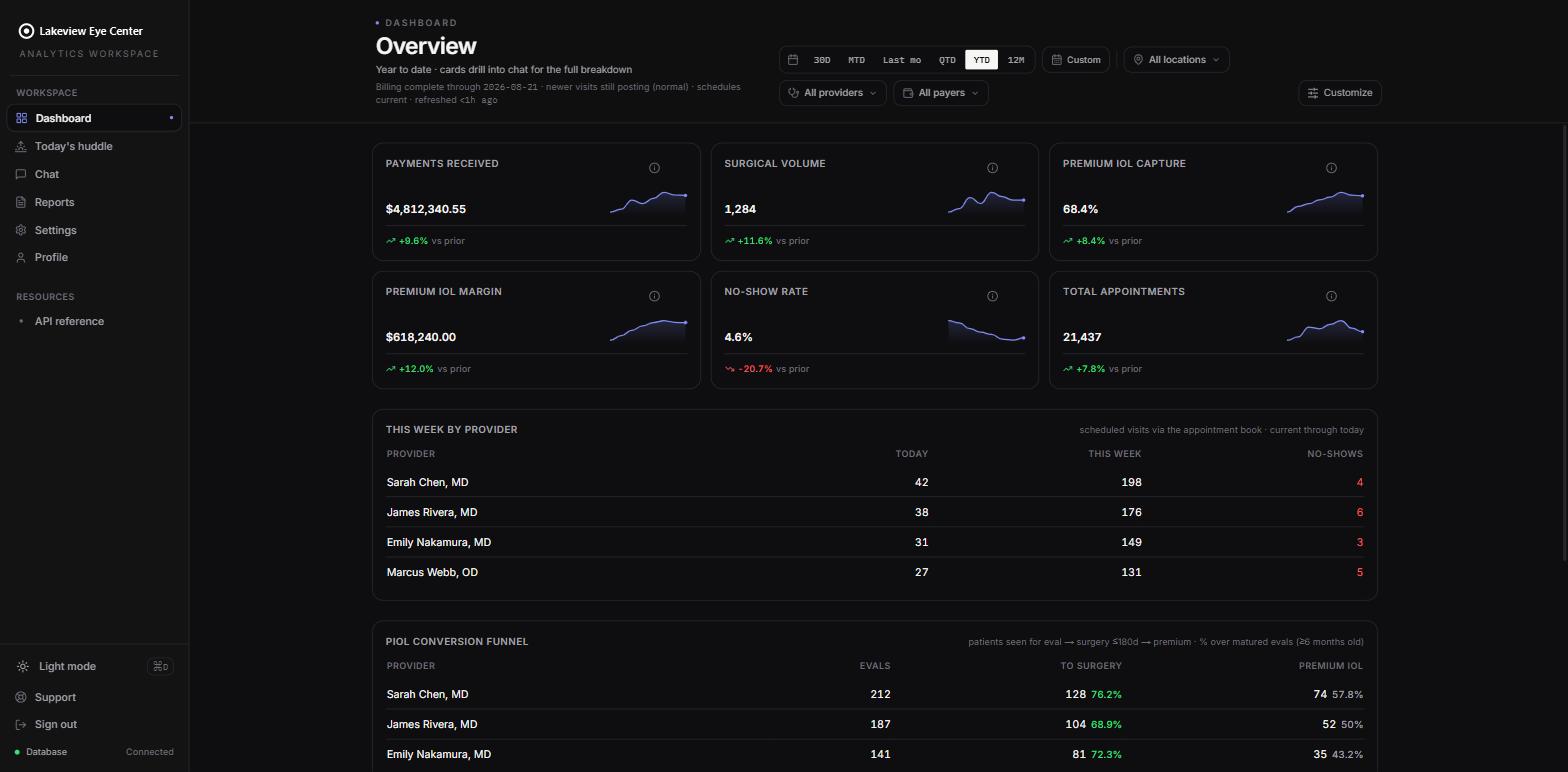Open info icon on Payments Received card
This screenshot has width=1568, height=772.
click(x=654, y=168)
